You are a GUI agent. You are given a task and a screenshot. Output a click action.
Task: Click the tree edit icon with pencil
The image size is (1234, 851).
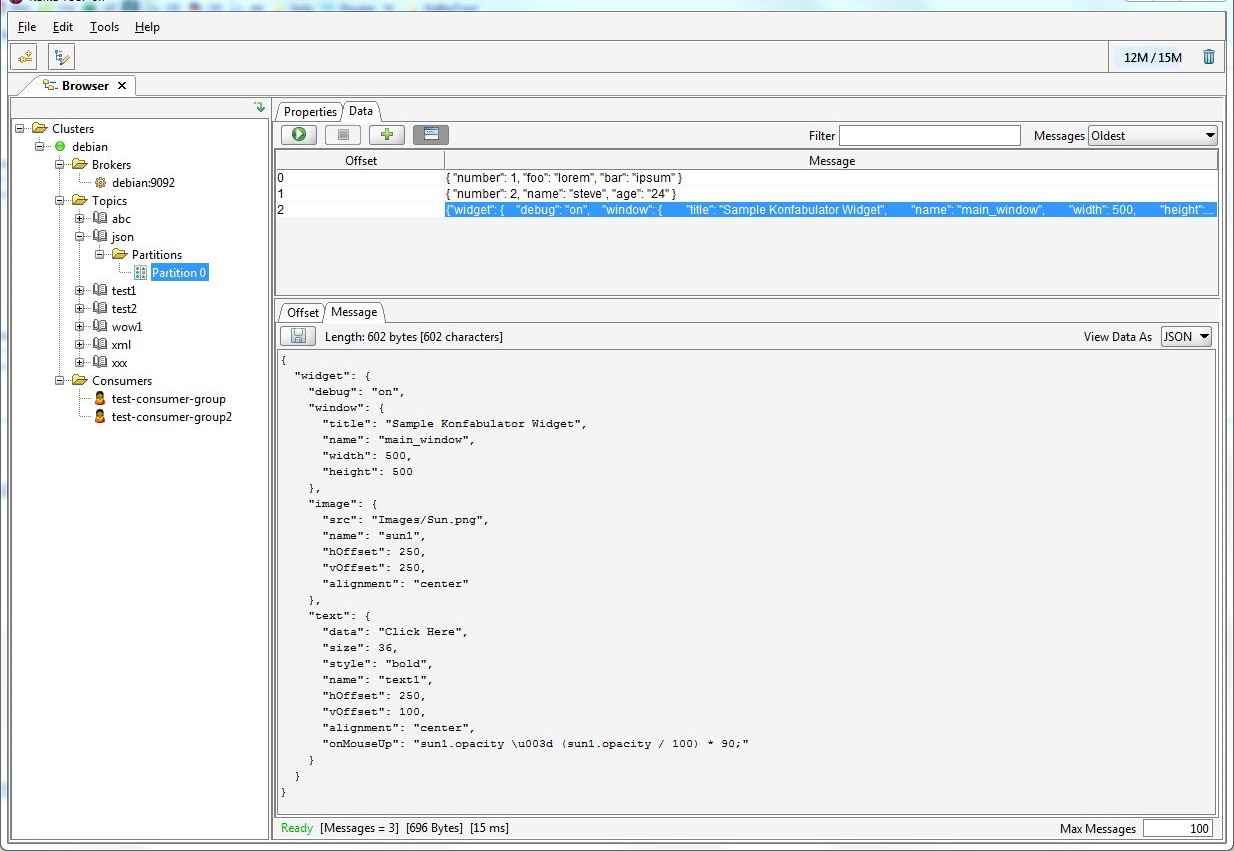[62, 57]
